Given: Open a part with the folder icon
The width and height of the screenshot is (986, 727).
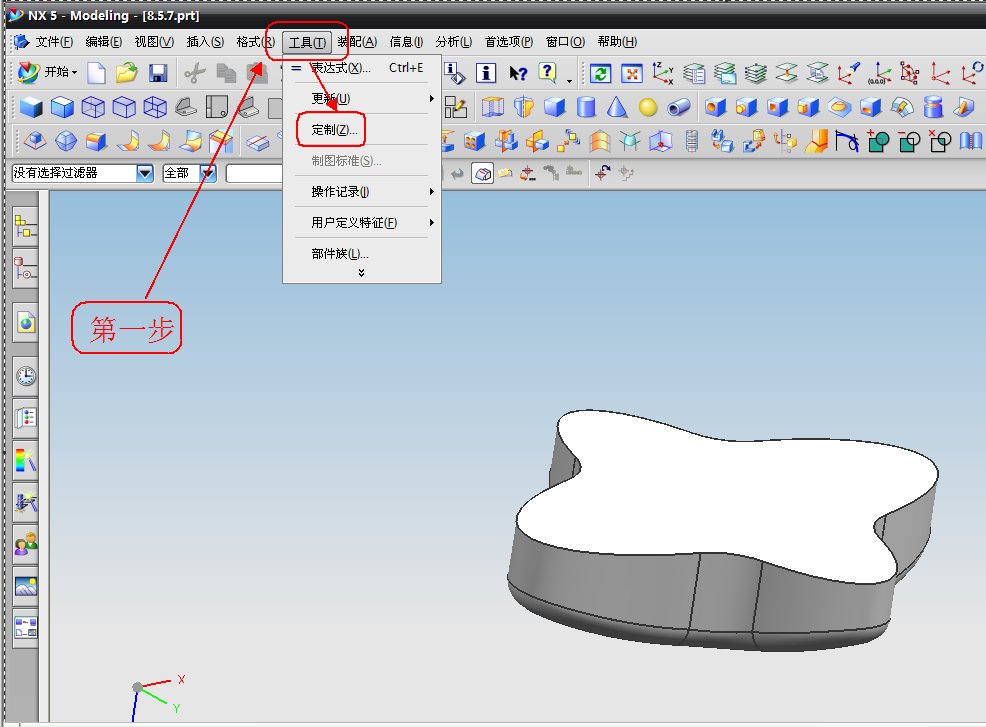Looking at the screenshot, I should (127, 73).
